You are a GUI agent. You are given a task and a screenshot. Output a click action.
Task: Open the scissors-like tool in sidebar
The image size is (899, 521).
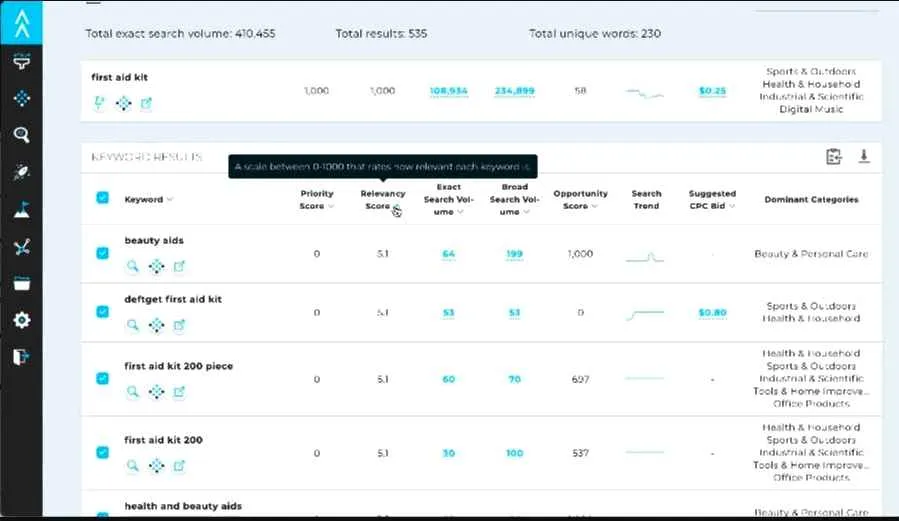click(21, 247)
